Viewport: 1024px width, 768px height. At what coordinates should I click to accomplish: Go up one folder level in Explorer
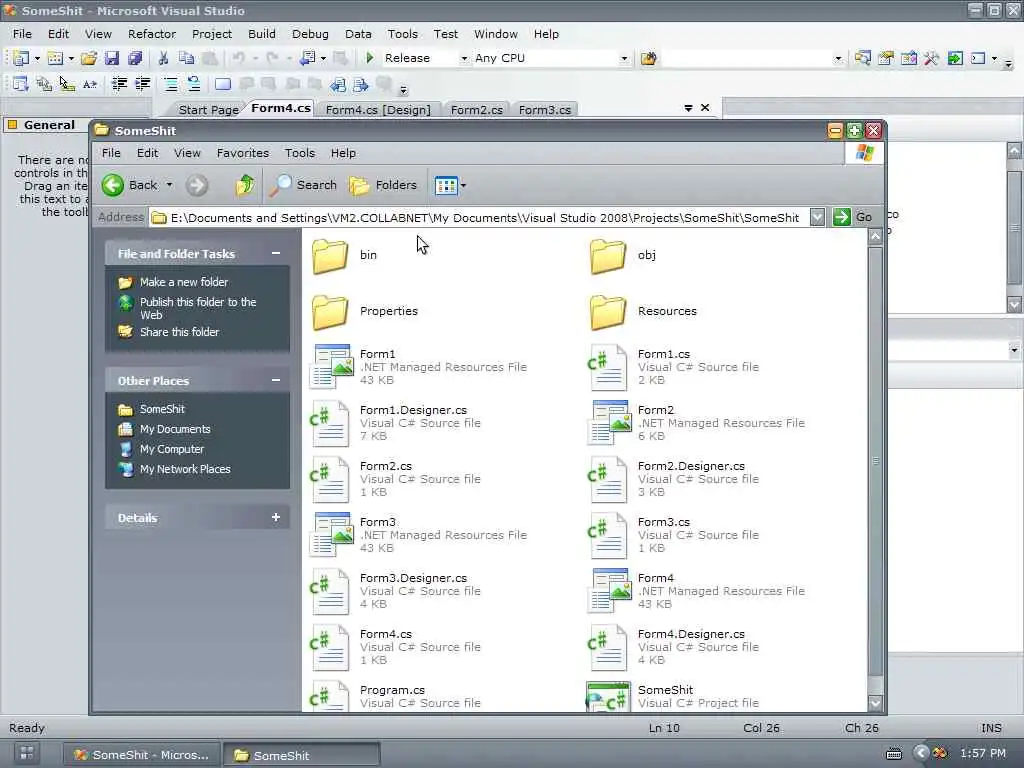tap(246, 185)
